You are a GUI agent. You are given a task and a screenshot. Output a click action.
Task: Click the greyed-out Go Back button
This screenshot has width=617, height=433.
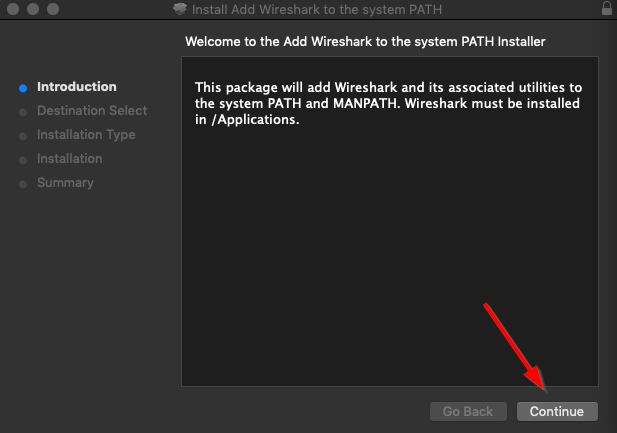point(468,411)
